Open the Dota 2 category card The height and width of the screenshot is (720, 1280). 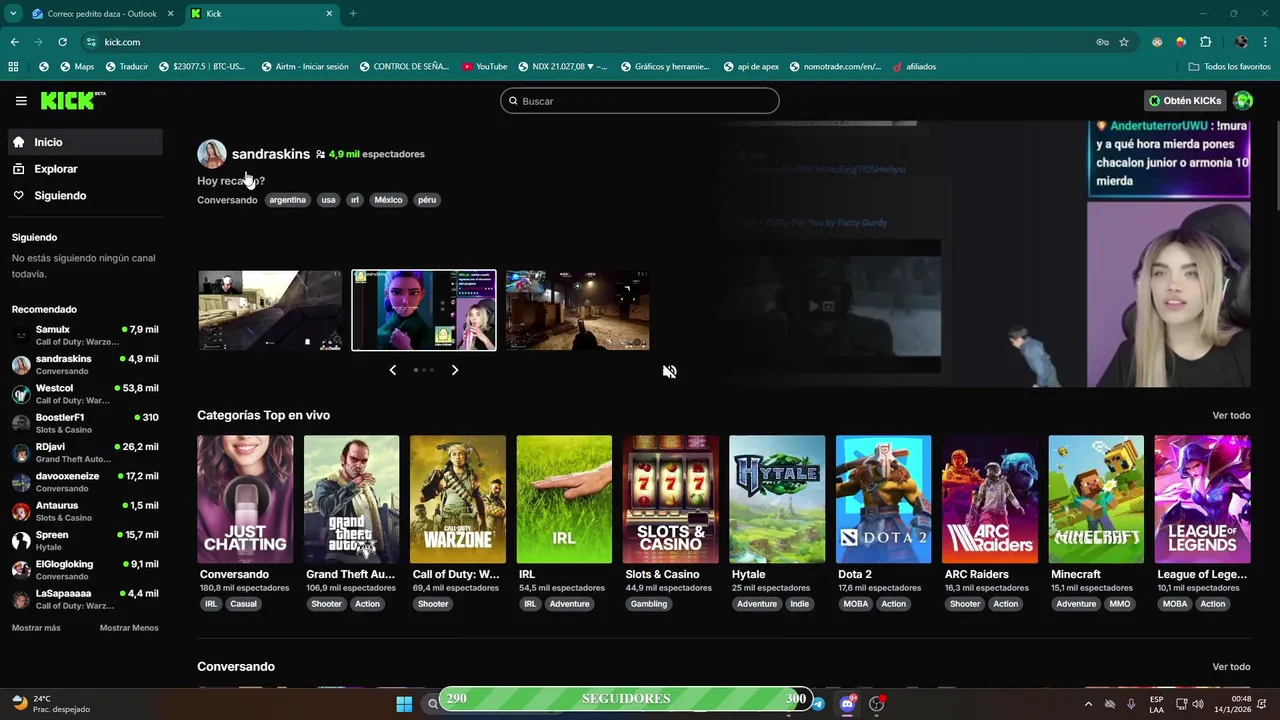pyautogui.click(x=883, y=499)
